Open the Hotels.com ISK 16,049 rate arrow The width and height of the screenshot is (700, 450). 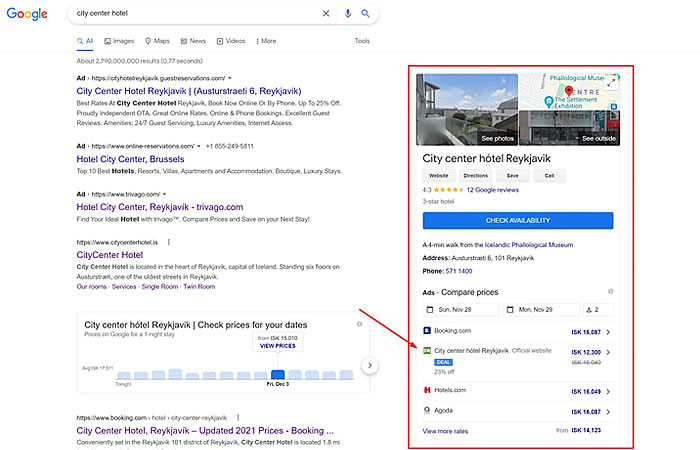608,392
